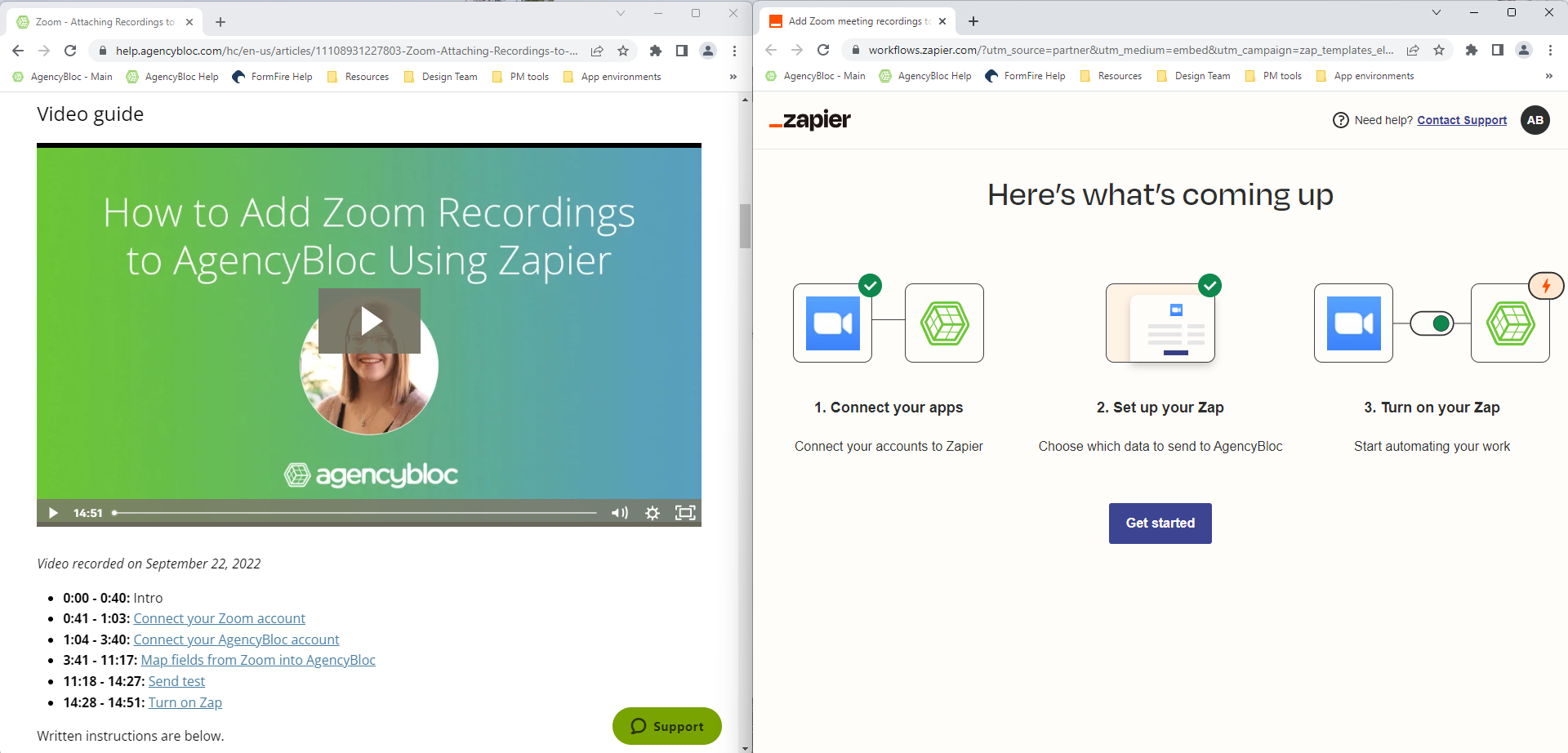The image size is (1568, 753).
Task: Click the help page vertical scrollbar thumb
Action: pos(745,226)
